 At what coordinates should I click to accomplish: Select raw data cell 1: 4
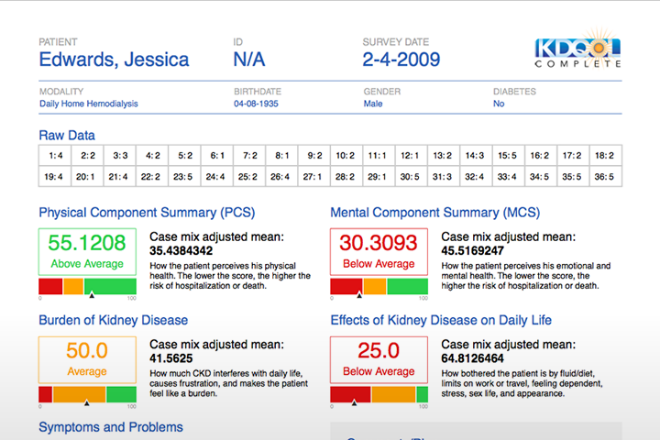click(x=55, y=156)
